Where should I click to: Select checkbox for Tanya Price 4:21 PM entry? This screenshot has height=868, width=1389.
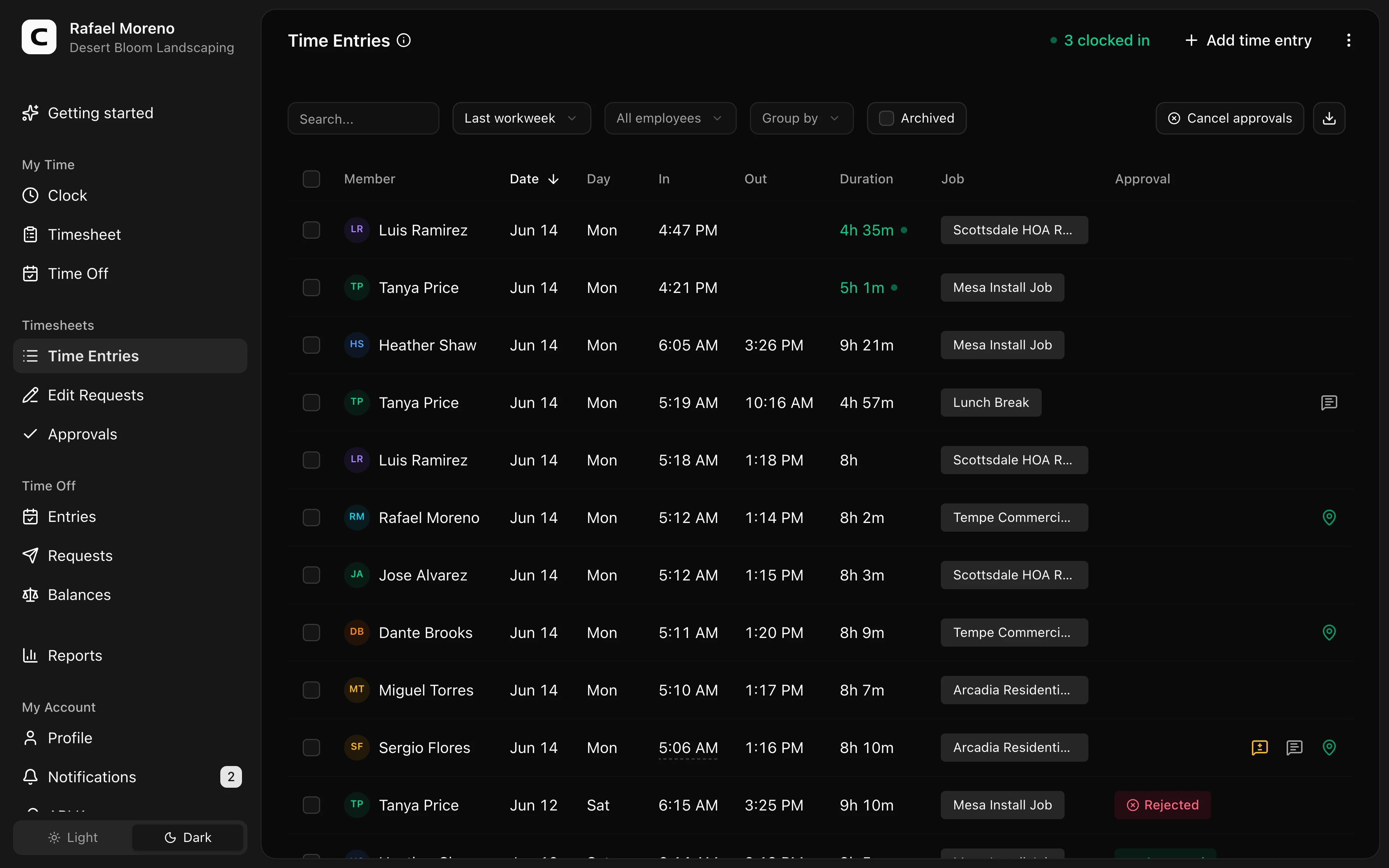point(311,288)
